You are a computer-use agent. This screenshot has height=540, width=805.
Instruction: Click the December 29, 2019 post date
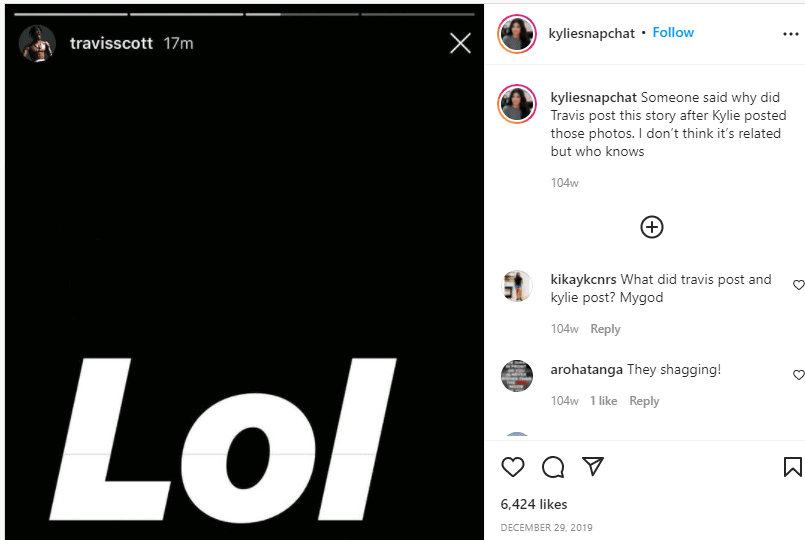click(546, 527)
